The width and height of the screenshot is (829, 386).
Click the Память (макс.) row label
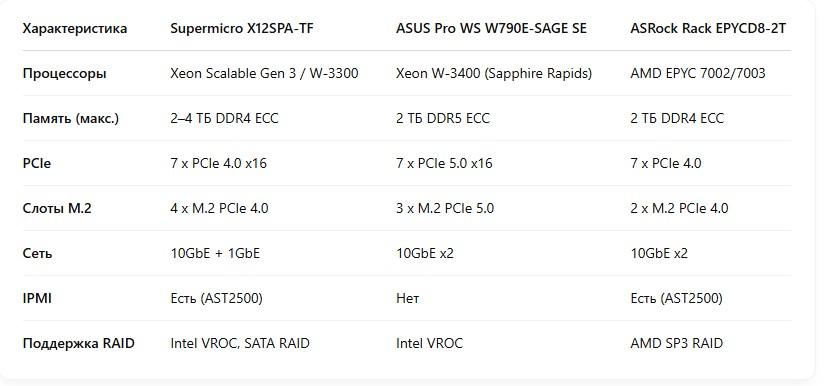71,118
